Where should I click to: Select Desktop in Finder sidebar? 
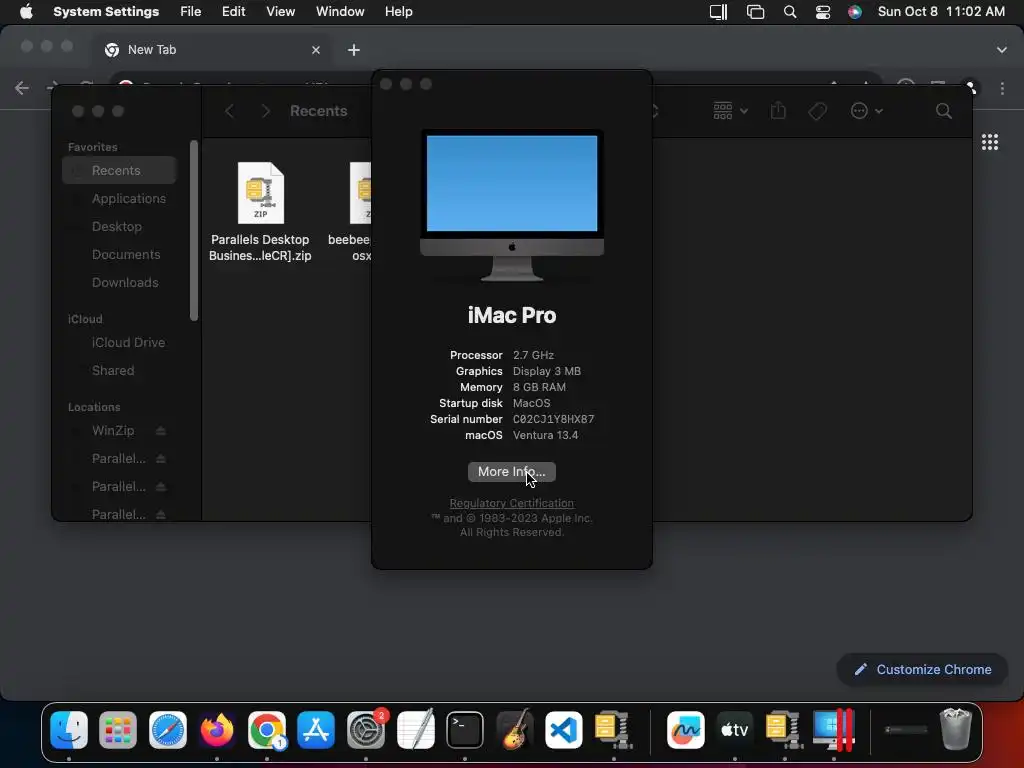(120, 227)
